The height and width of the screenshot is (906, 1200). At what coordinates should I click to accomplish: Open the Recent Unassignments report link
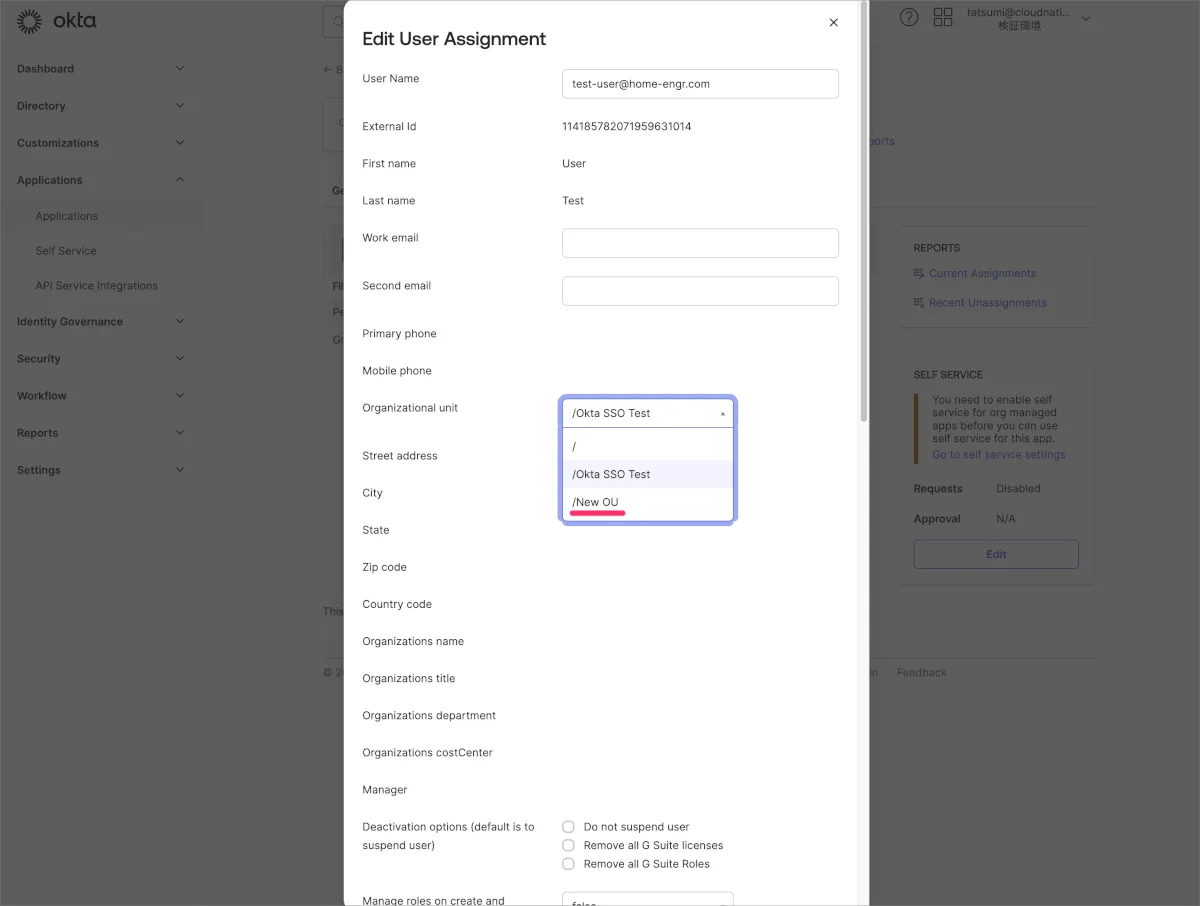point(988,302)
